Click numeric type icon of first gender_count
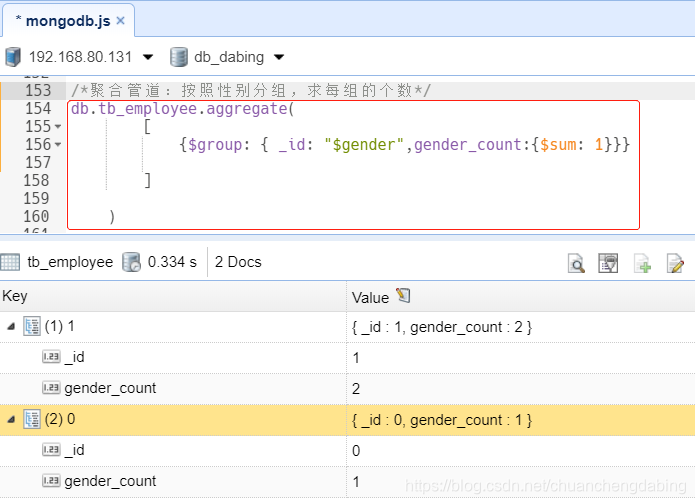This screenshot has width=695, height=504. 51,388
